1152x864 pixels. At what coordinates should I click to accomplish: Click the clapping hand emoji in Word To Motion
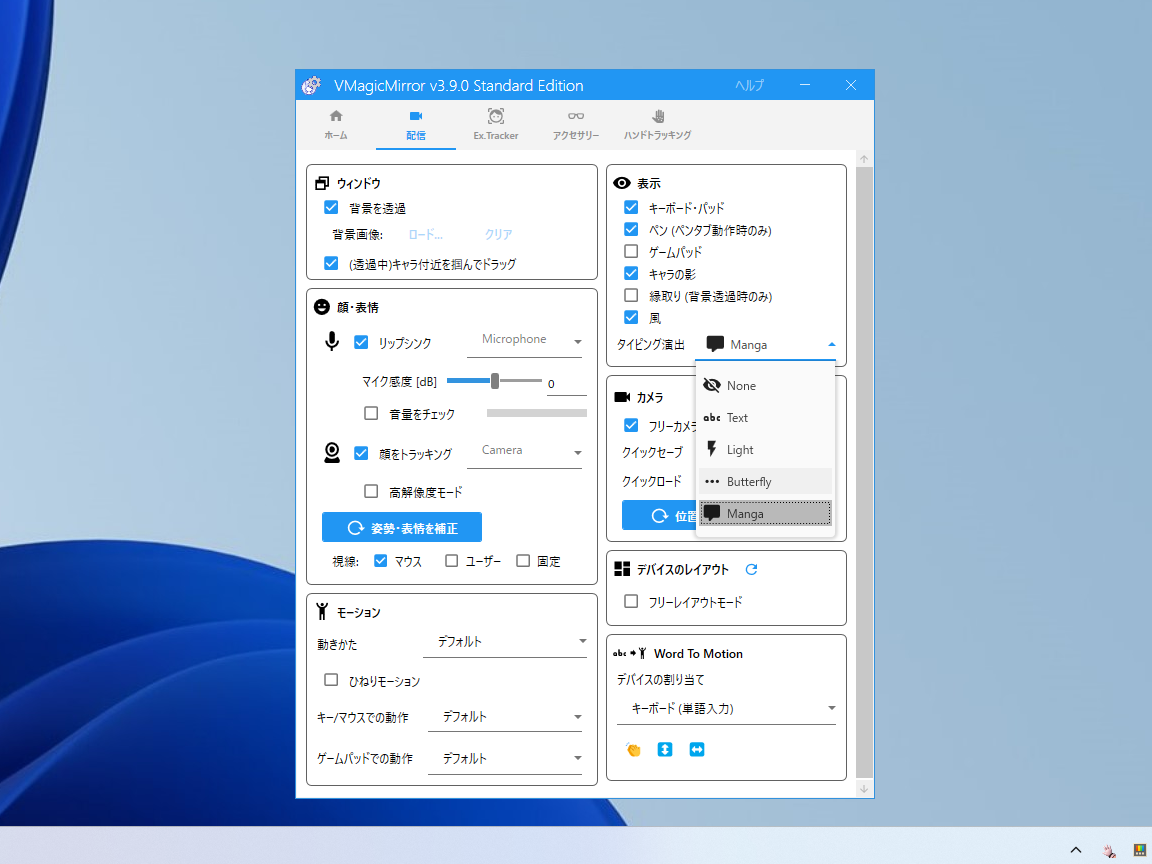(633, 748)
